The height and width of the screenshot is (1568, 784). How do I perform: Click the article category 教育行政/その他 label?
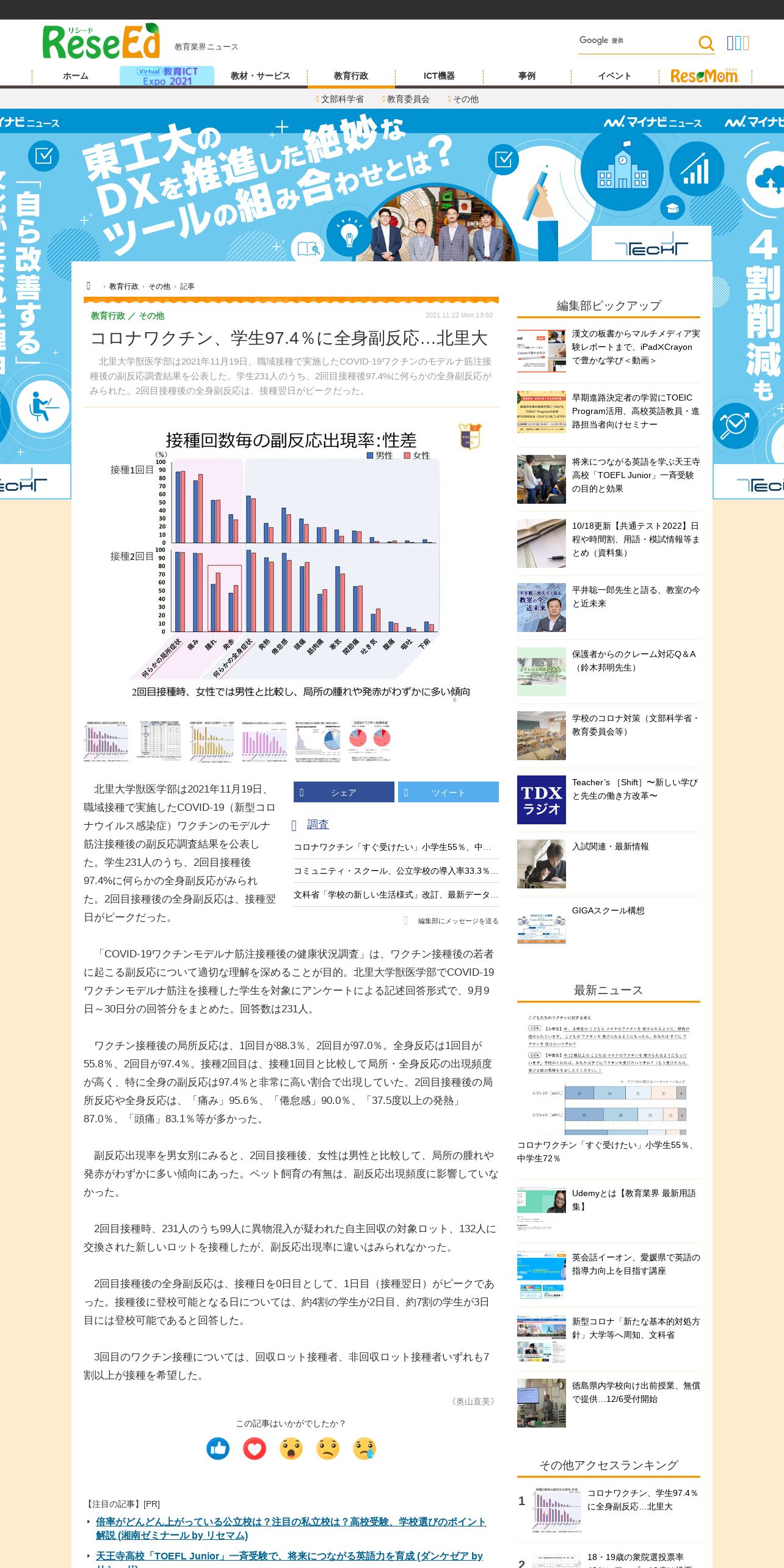pos(128,316)
